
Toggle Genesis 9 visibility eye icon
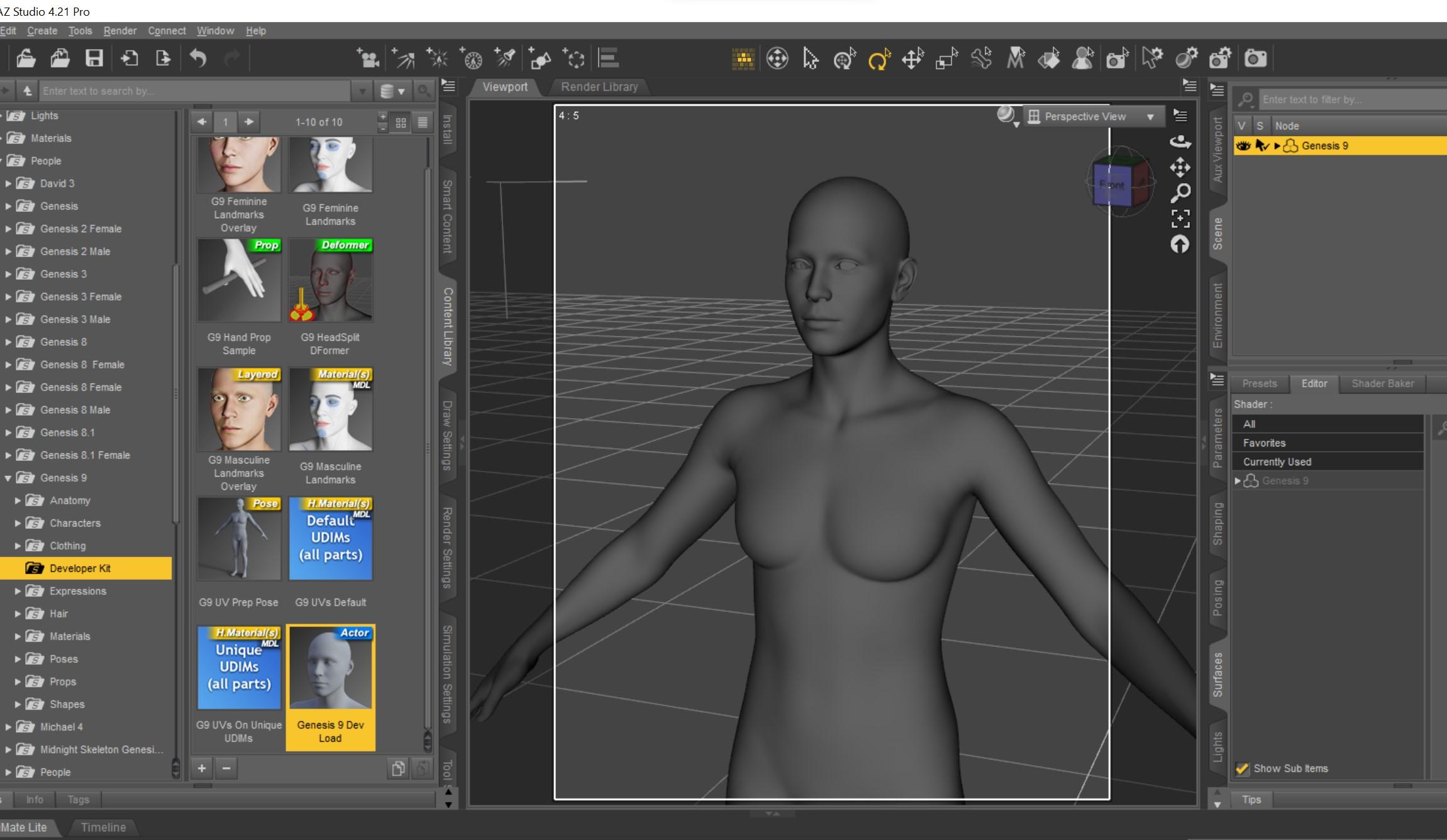[1243, 146]
